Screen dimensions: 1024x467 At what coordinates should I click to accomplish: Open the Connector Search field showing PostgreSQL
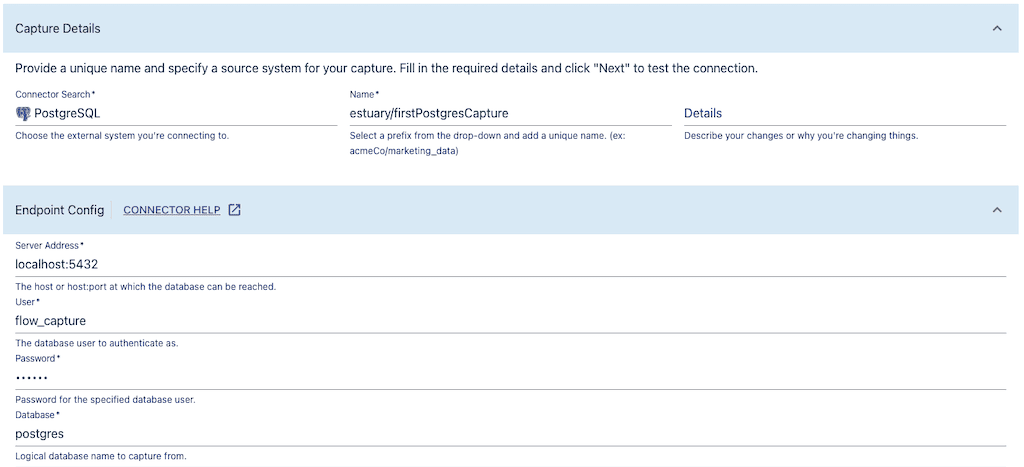(x=176, y=113)
